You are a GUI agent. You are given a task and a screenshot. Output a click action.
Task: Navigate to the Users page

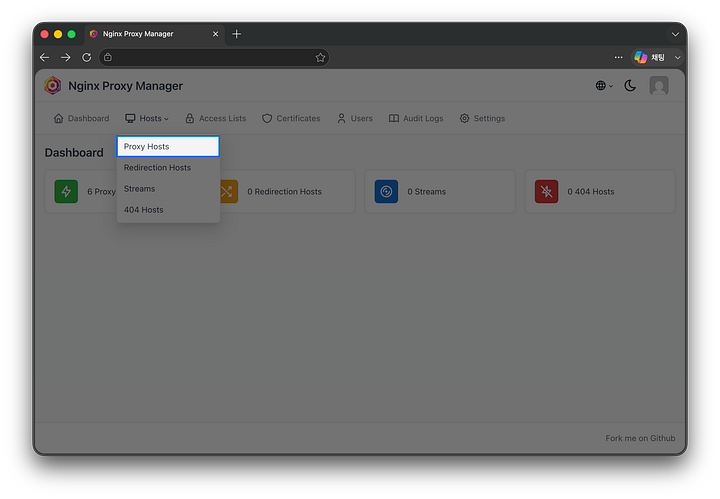point(354,118)
